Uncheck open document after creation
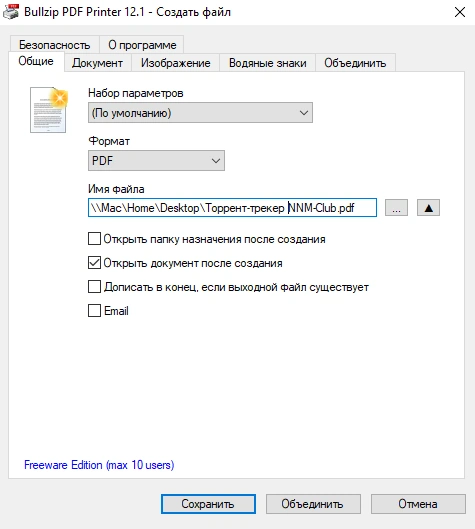 click(94, 262)
